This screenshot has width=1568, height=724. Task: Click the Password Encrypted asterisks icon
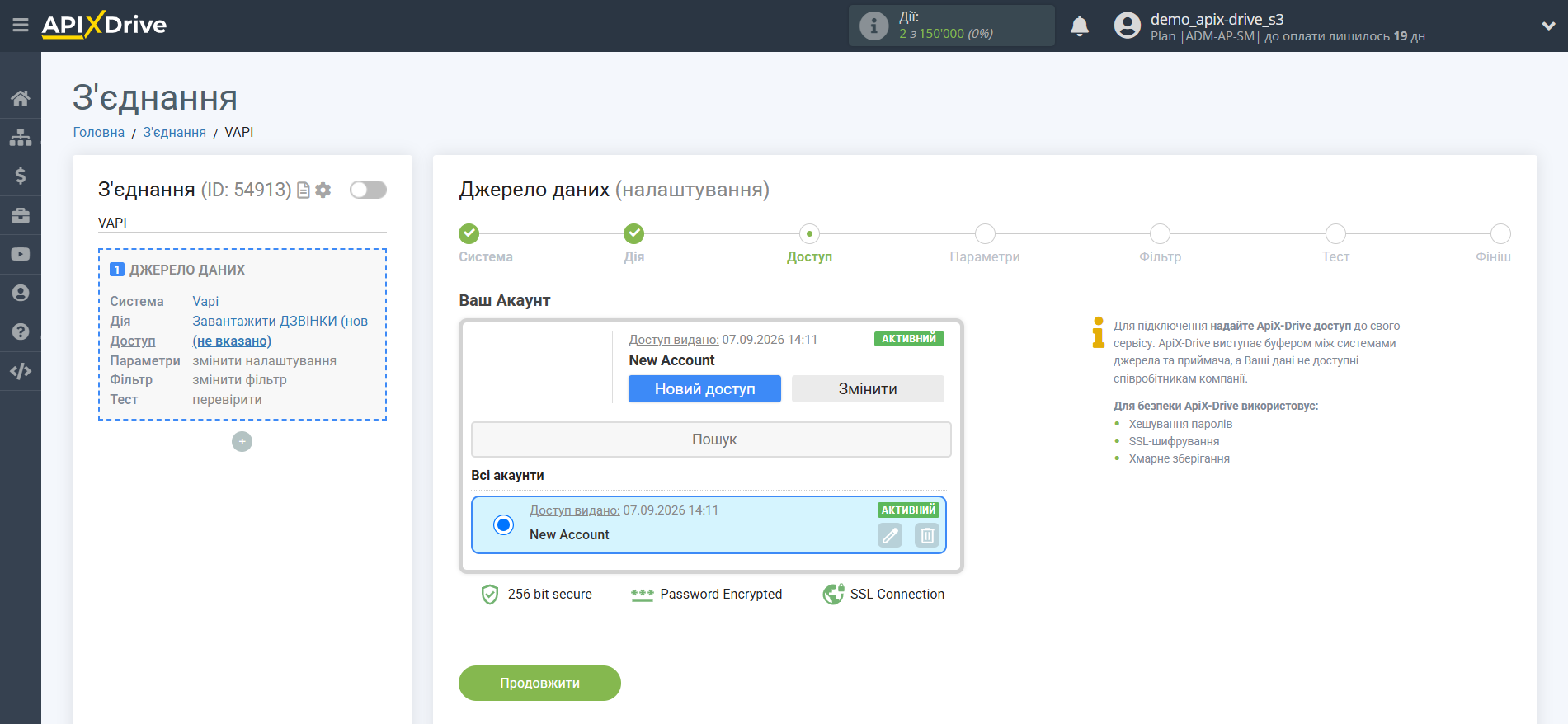(x=642, y=595)
